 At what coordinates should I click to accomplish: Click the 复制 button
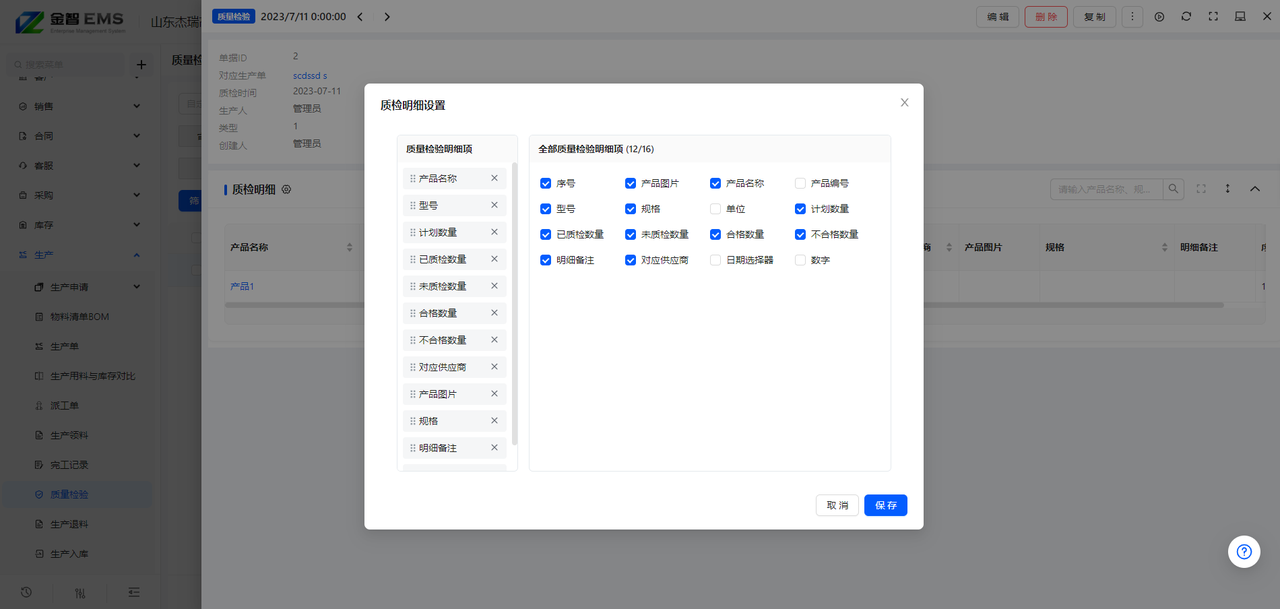pyautogui.click(x=1094, y=17)
